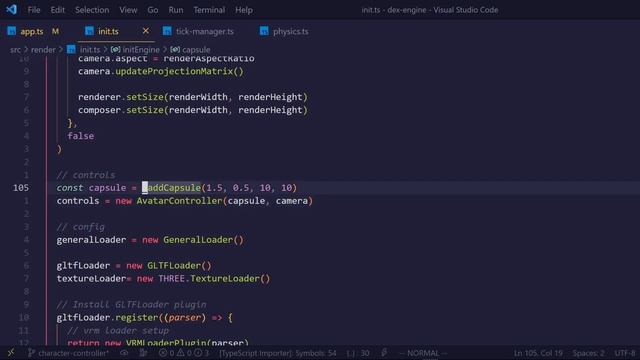Click Spaces: 2 indentation setting

pos(588,353)
